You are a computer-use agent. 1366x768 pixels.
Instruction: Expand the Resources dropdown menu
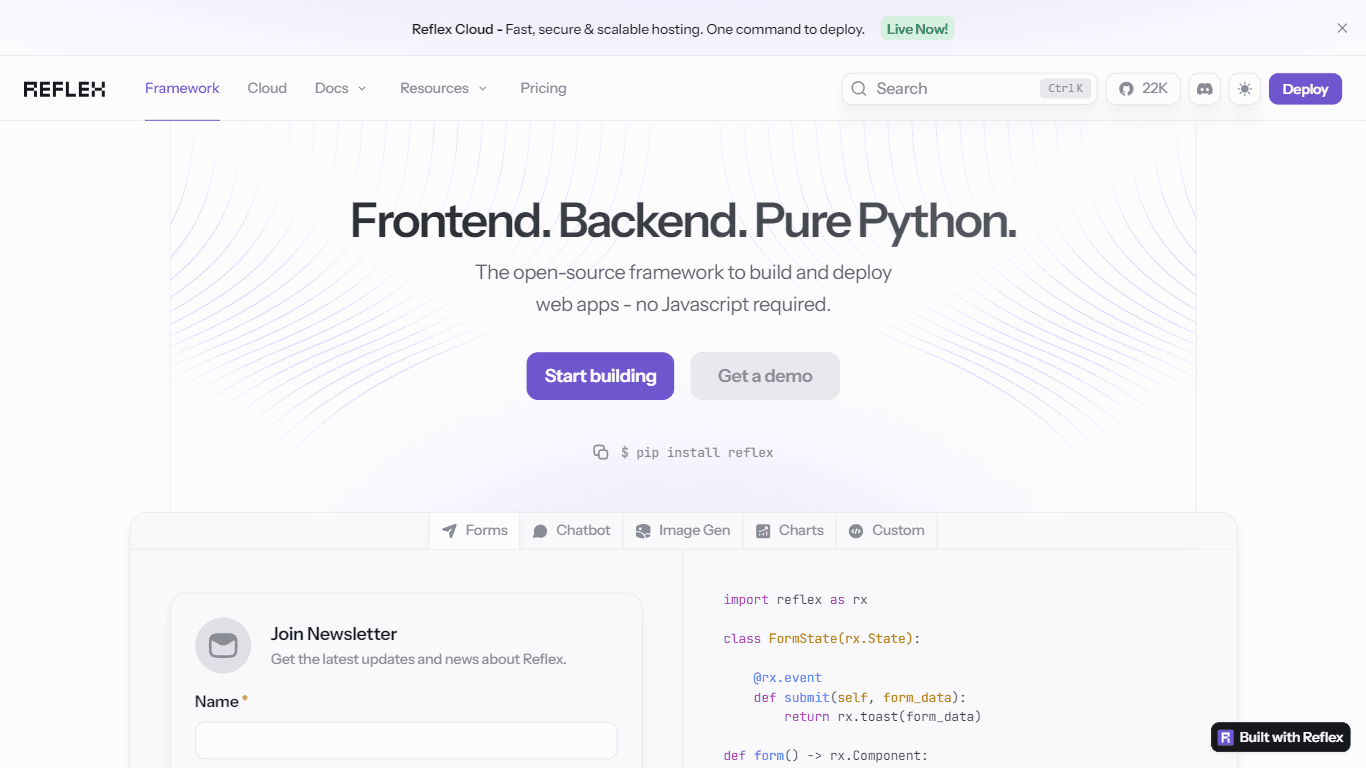click(444, 88)
